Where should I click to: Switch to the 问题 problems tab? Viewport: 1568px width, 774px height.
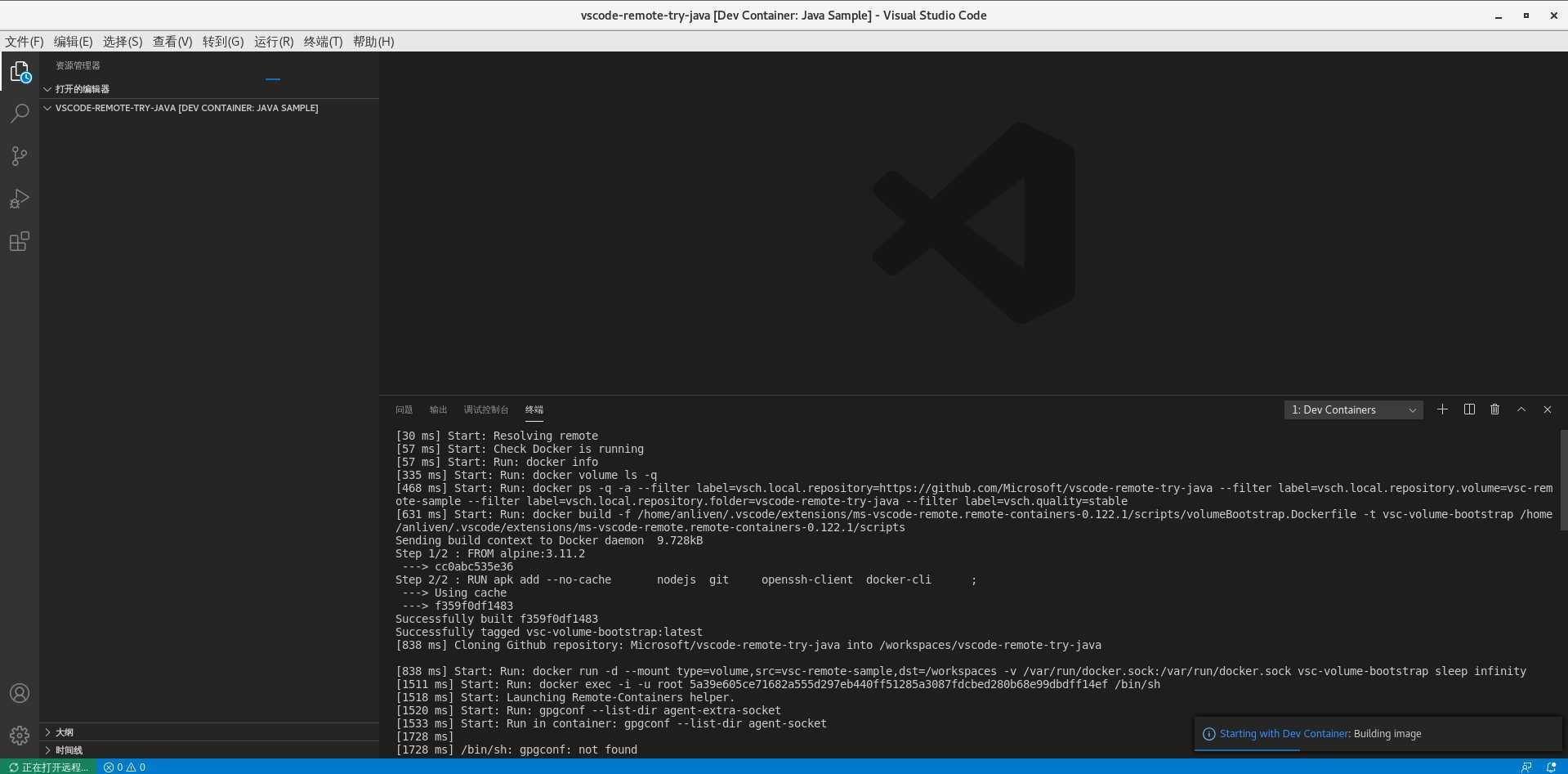click(404, 409)
